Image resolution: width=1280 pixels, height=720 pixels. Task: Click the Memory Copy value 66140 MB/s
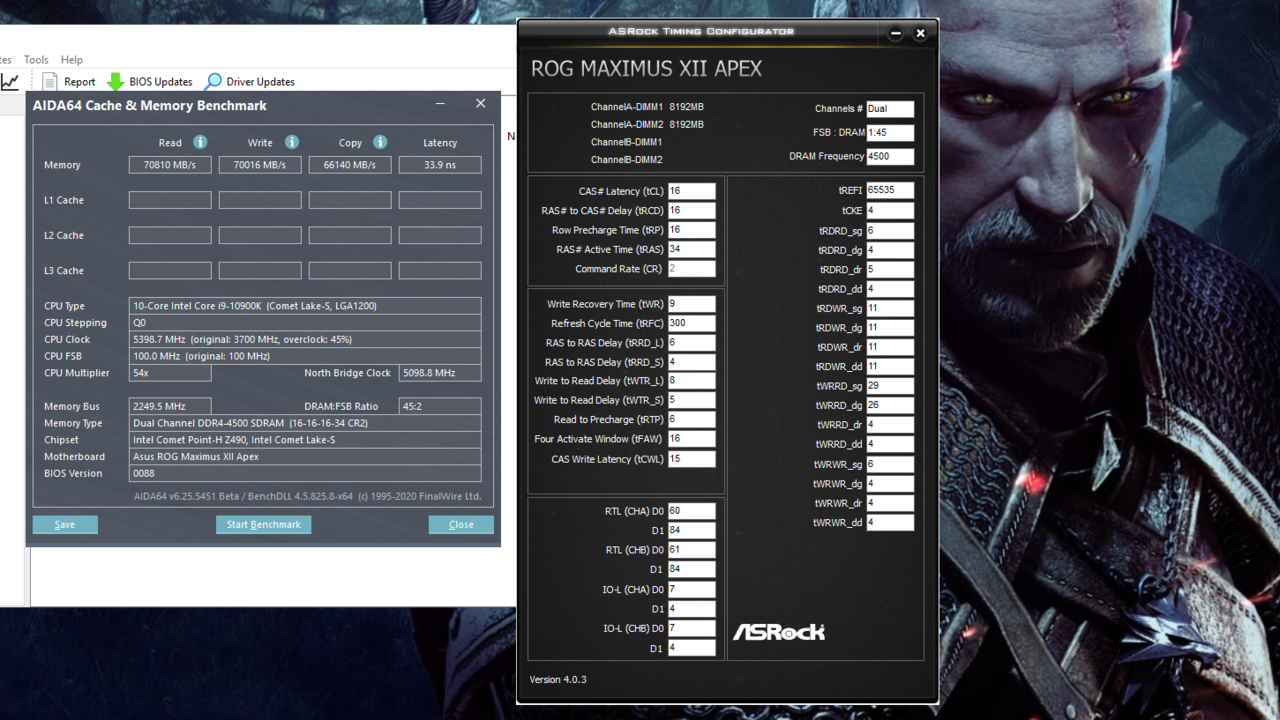[350, 165]
